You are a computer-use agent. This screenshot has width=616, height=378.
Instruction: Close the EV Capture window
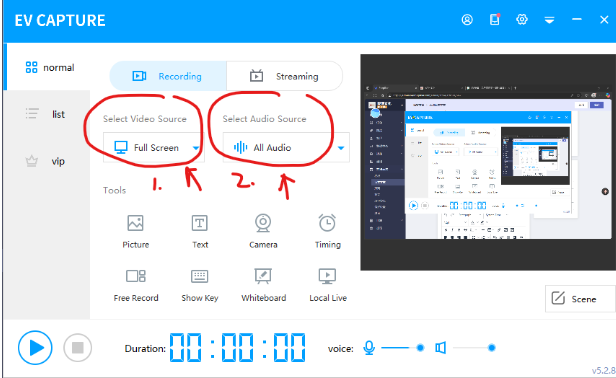coord(604,20)
